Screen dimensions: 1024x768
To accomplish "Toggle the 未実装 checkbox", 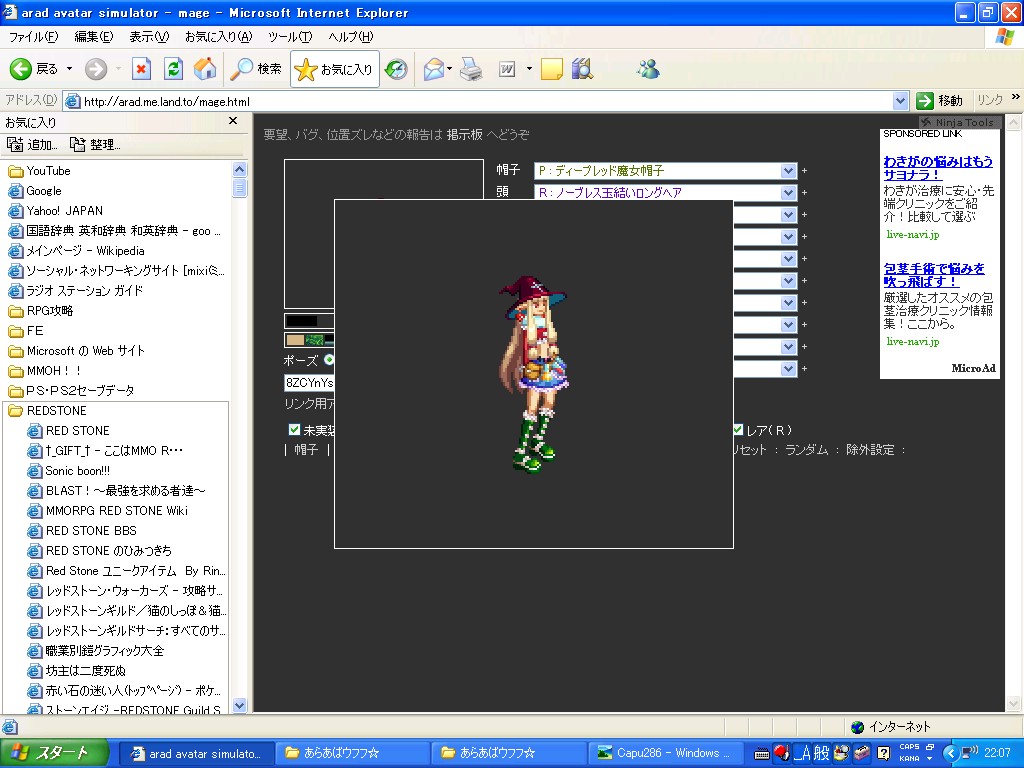I will (x=295, y=429).
